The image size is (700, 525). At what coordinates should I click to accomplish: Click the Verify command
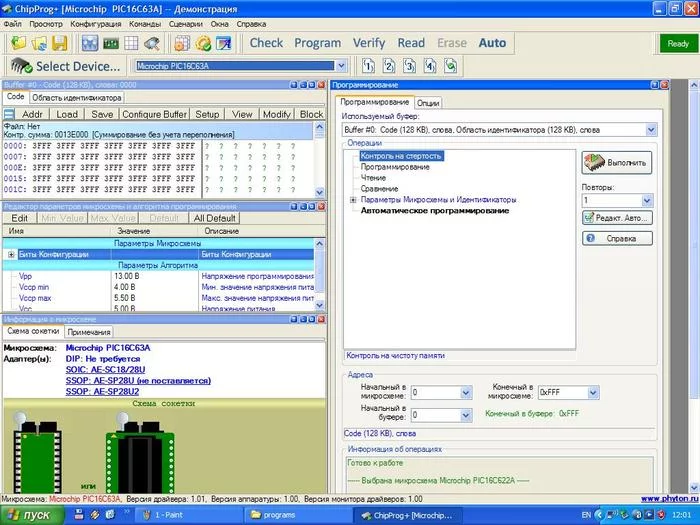coord(369,43)
